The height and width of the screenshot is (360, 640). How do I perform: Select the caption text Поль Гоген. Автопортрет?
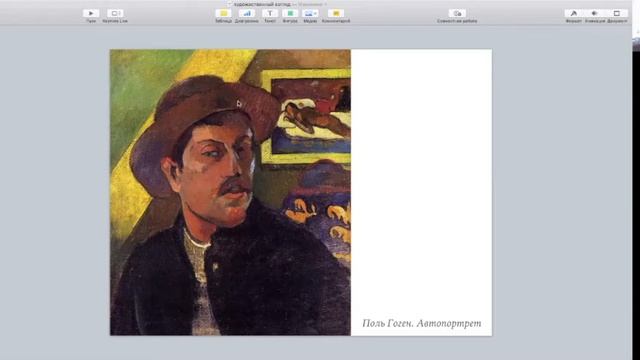coord(422,323)
